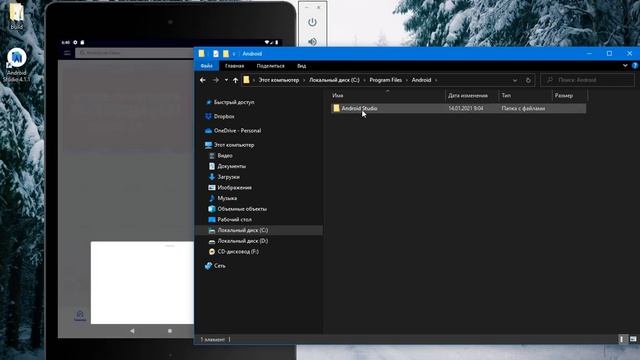Open Загрузки folder in sidebar
640x360 pixels.
(x=228, y=177)
